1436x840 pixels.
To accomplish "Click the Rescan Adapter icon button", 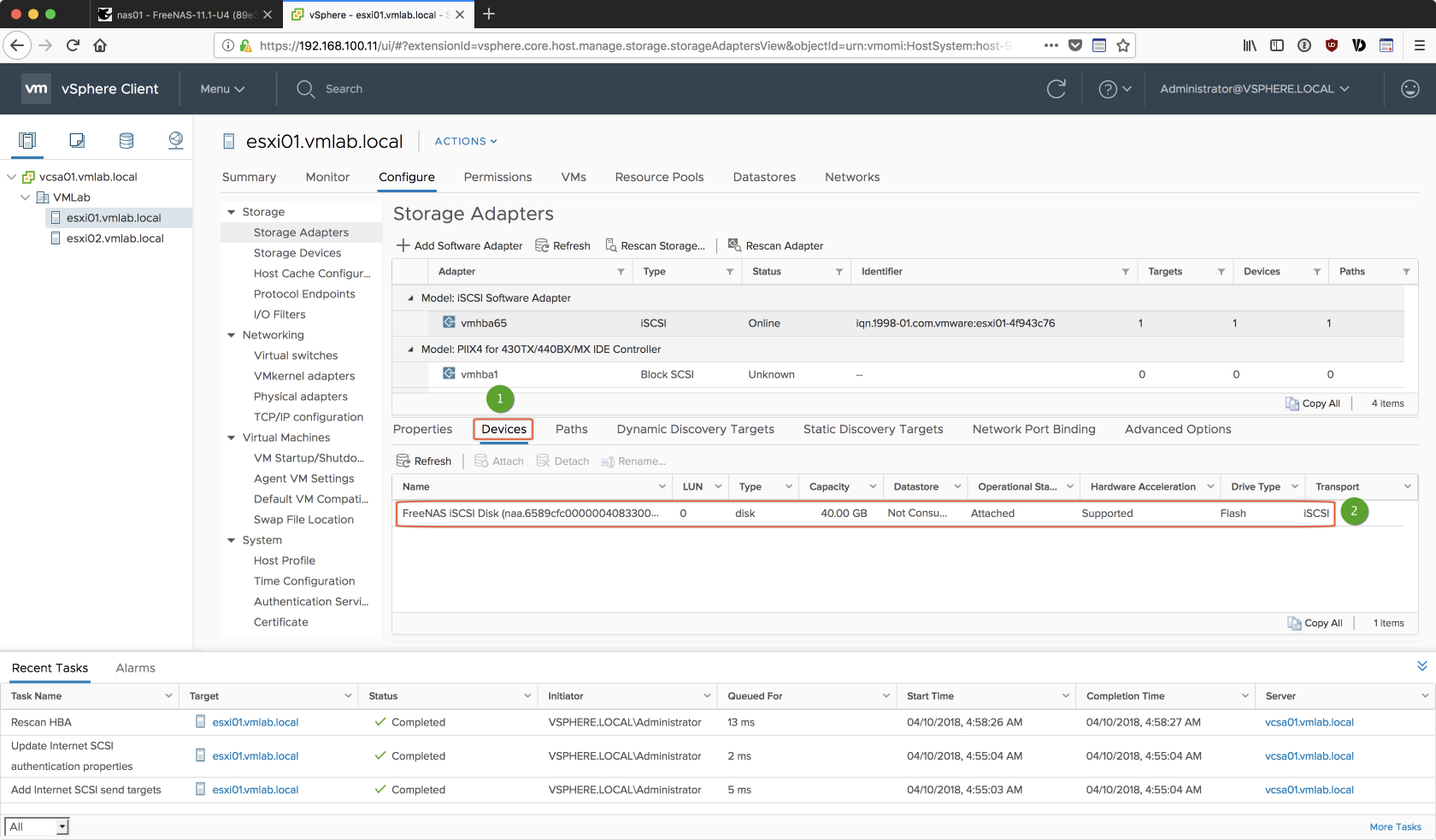I will 776,245.
